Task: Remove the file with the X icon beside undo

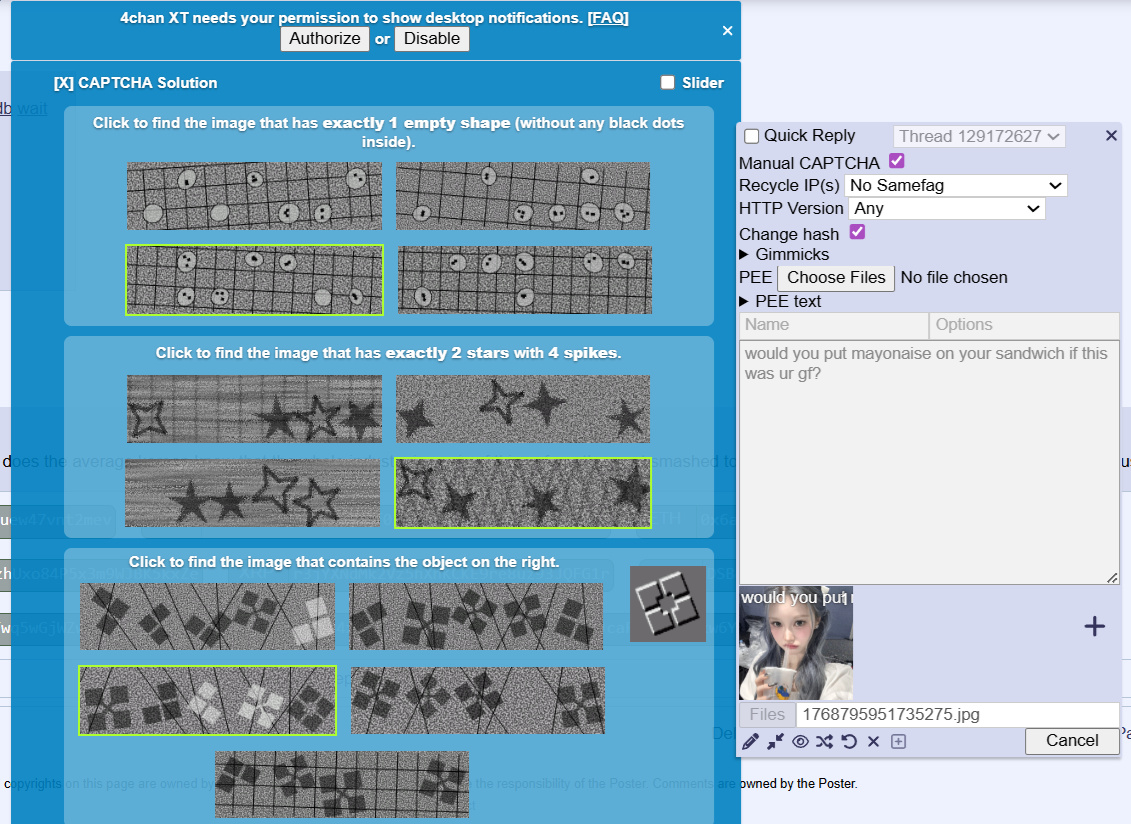Action: point(873,742)
